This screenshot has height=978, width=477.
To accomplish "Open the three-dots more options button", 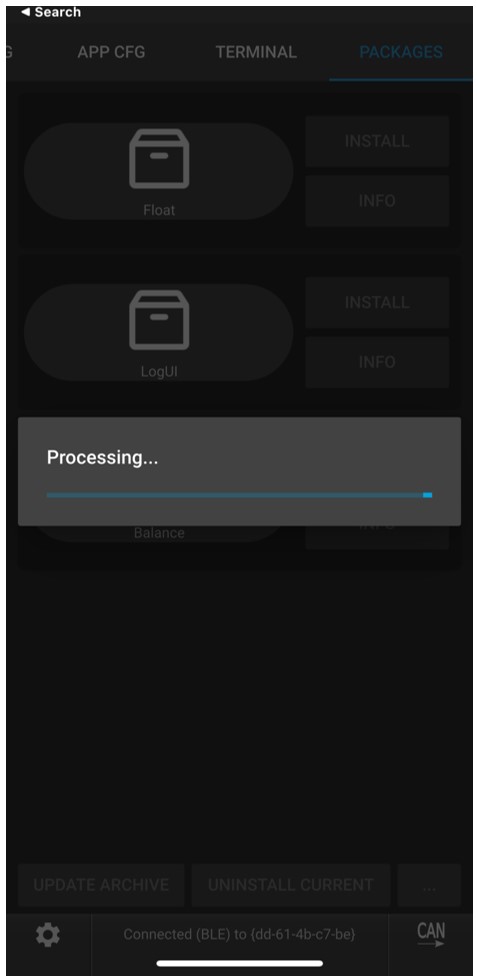I will [x=429, y=885].
